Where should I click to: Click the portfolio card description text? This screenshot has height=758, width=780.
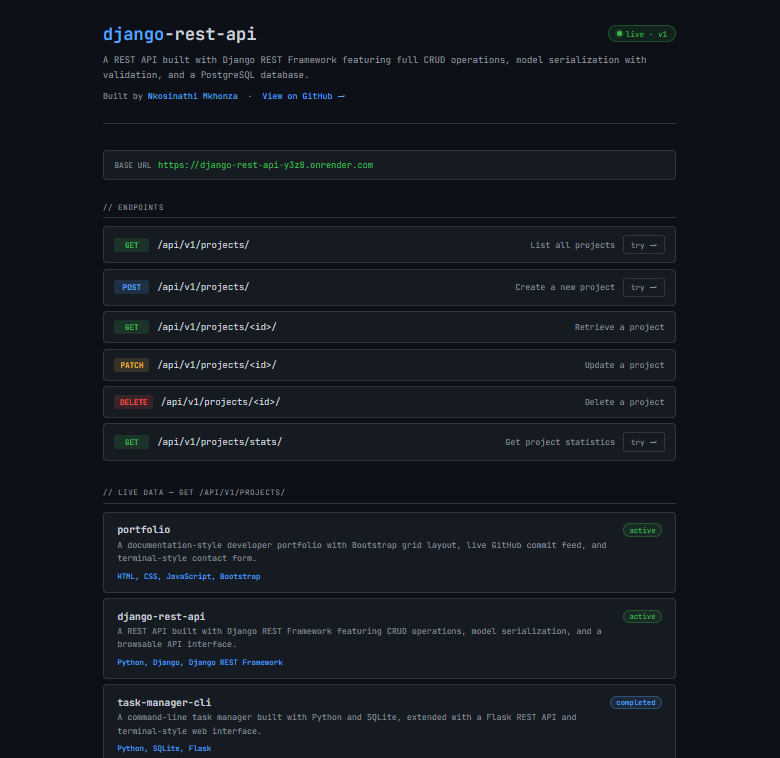[x=362, y=552]
